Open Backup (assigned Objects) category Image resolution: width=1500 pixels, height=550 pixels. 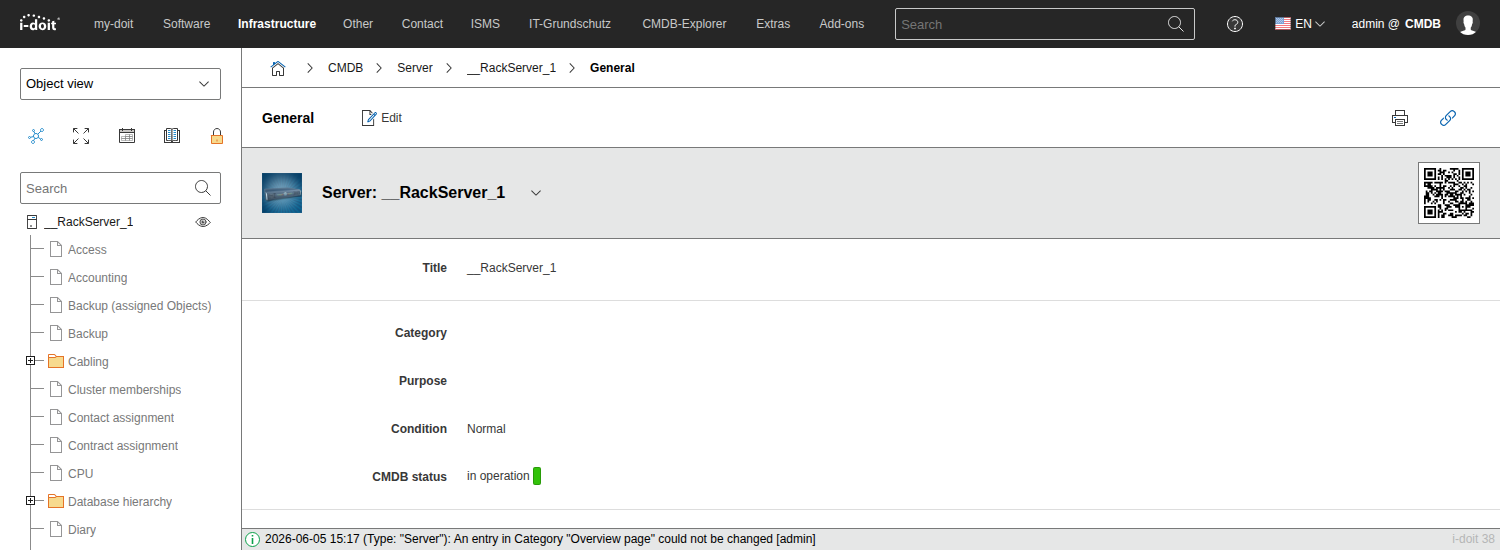139,306
